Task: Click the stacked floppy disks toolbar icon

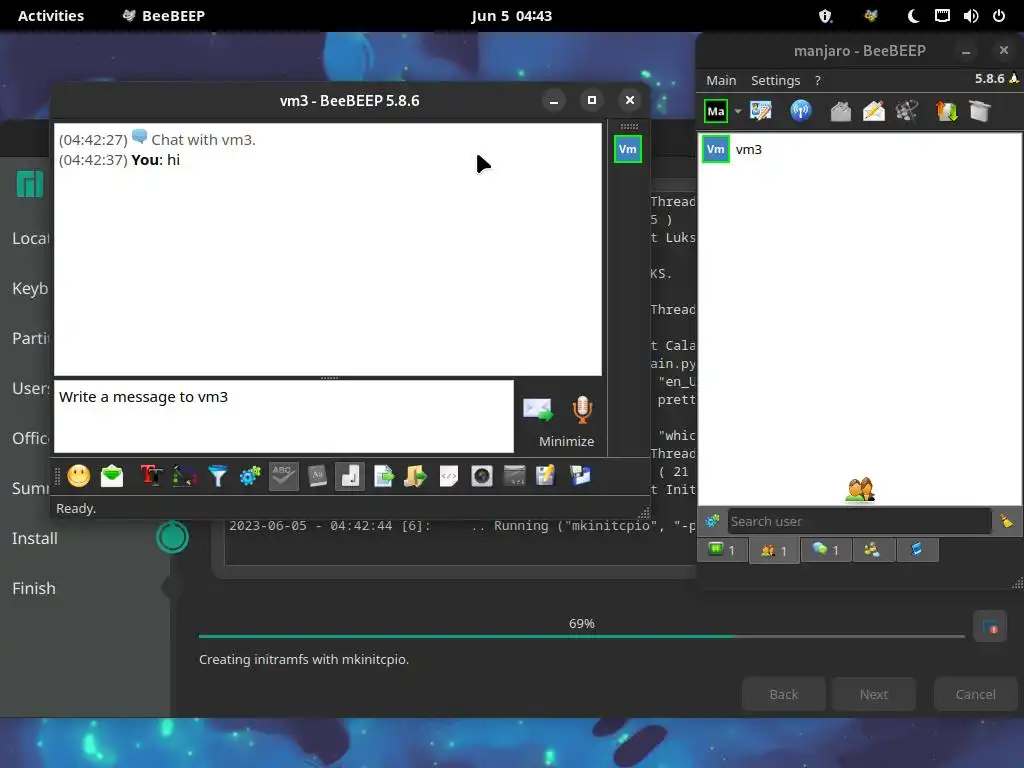Action: pos(580,476)
